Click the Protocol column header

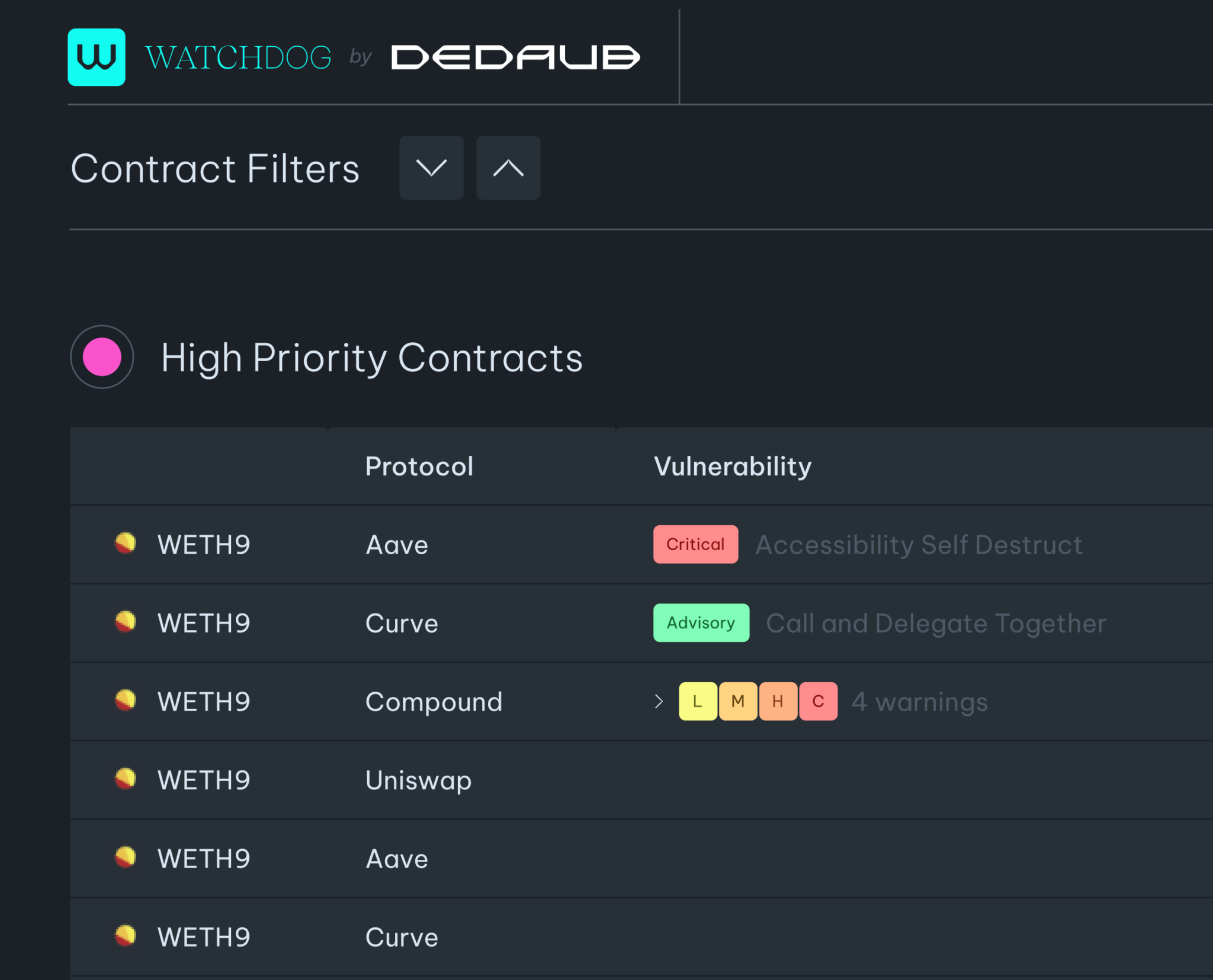(419, 467)
